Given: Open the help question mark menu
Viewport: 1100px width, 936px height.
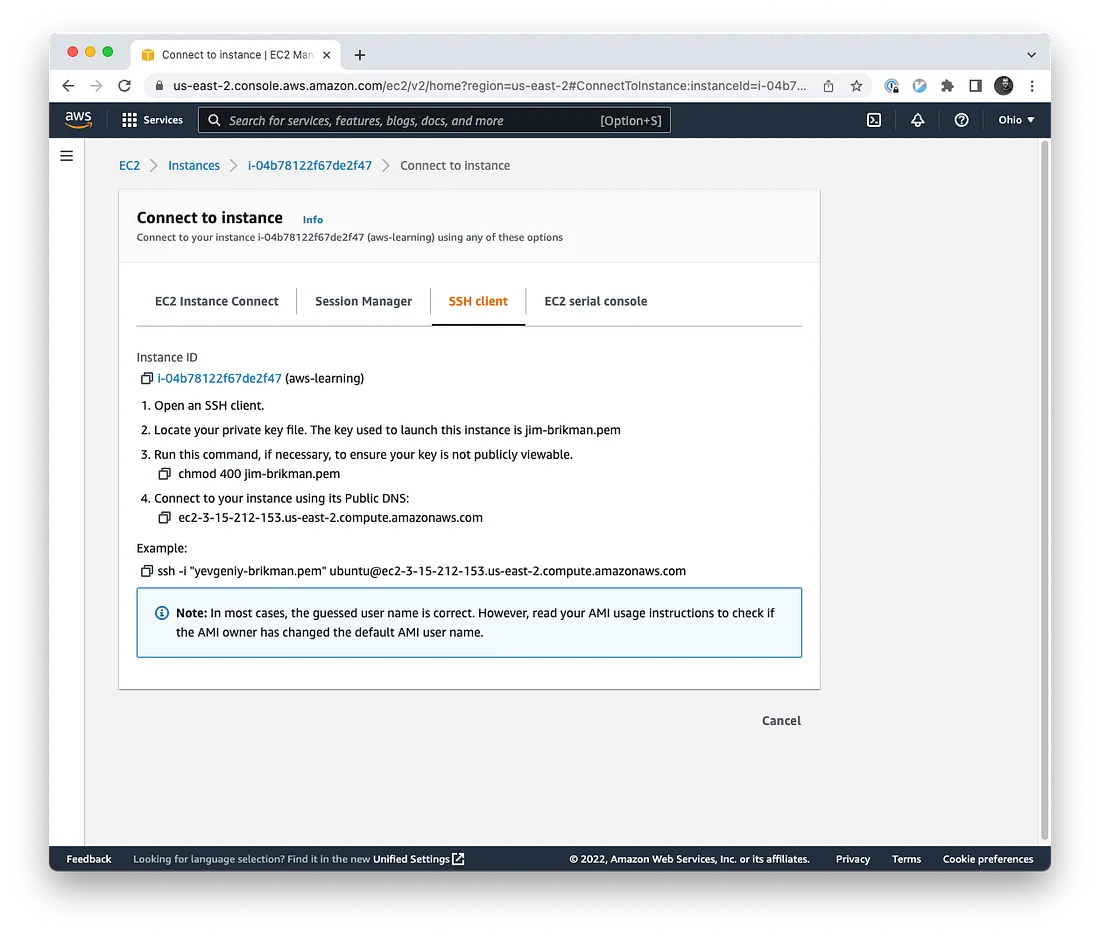Looking at the screenshot, I should (961, 120).
